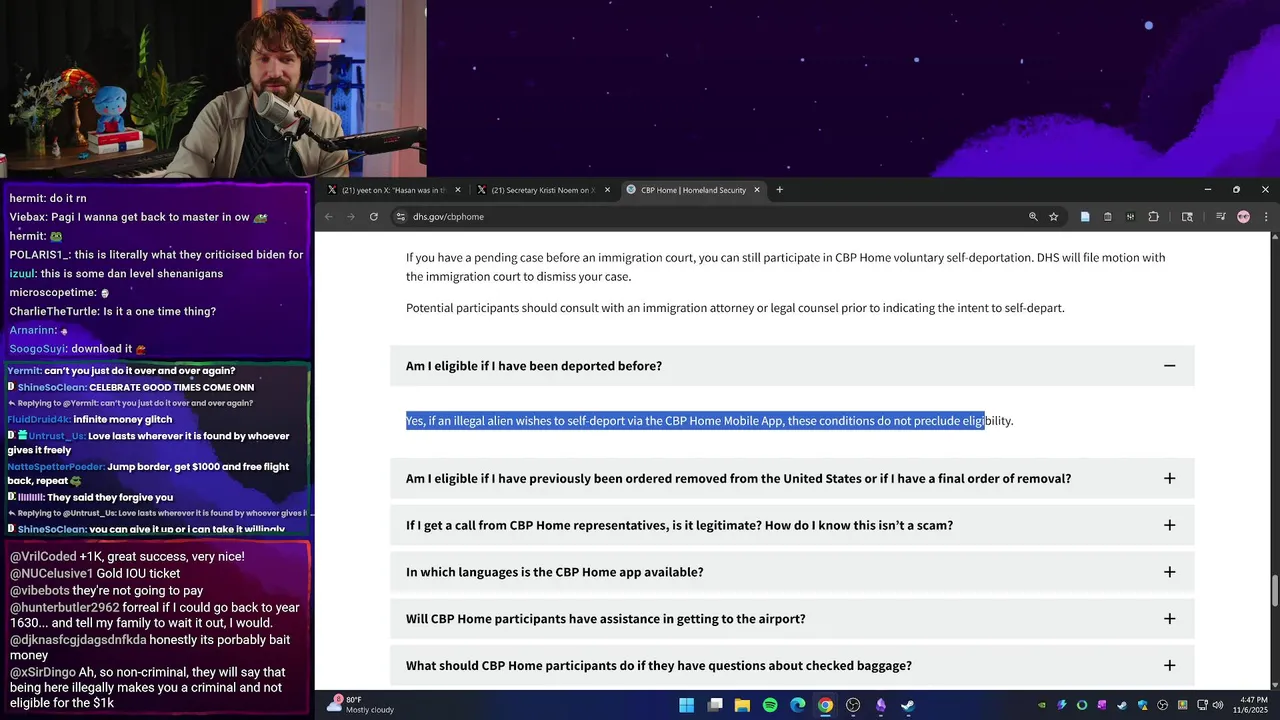Open Obsidian from the taskbar
The image size is (1280, 720).
880,705
